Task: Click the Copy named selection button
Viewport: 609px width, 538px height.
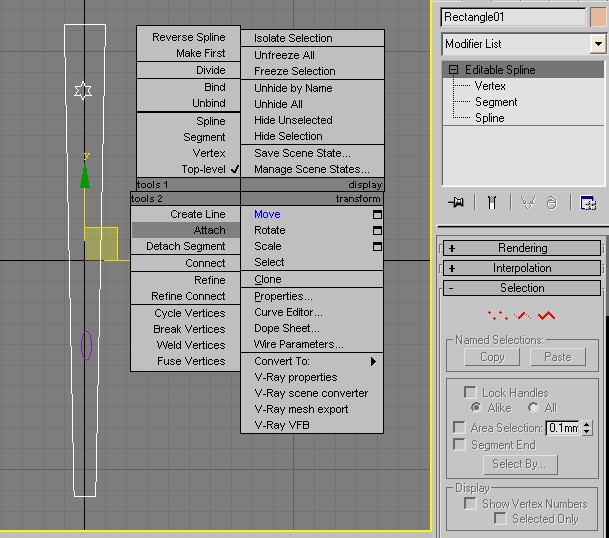Action: tap(492, 357)
